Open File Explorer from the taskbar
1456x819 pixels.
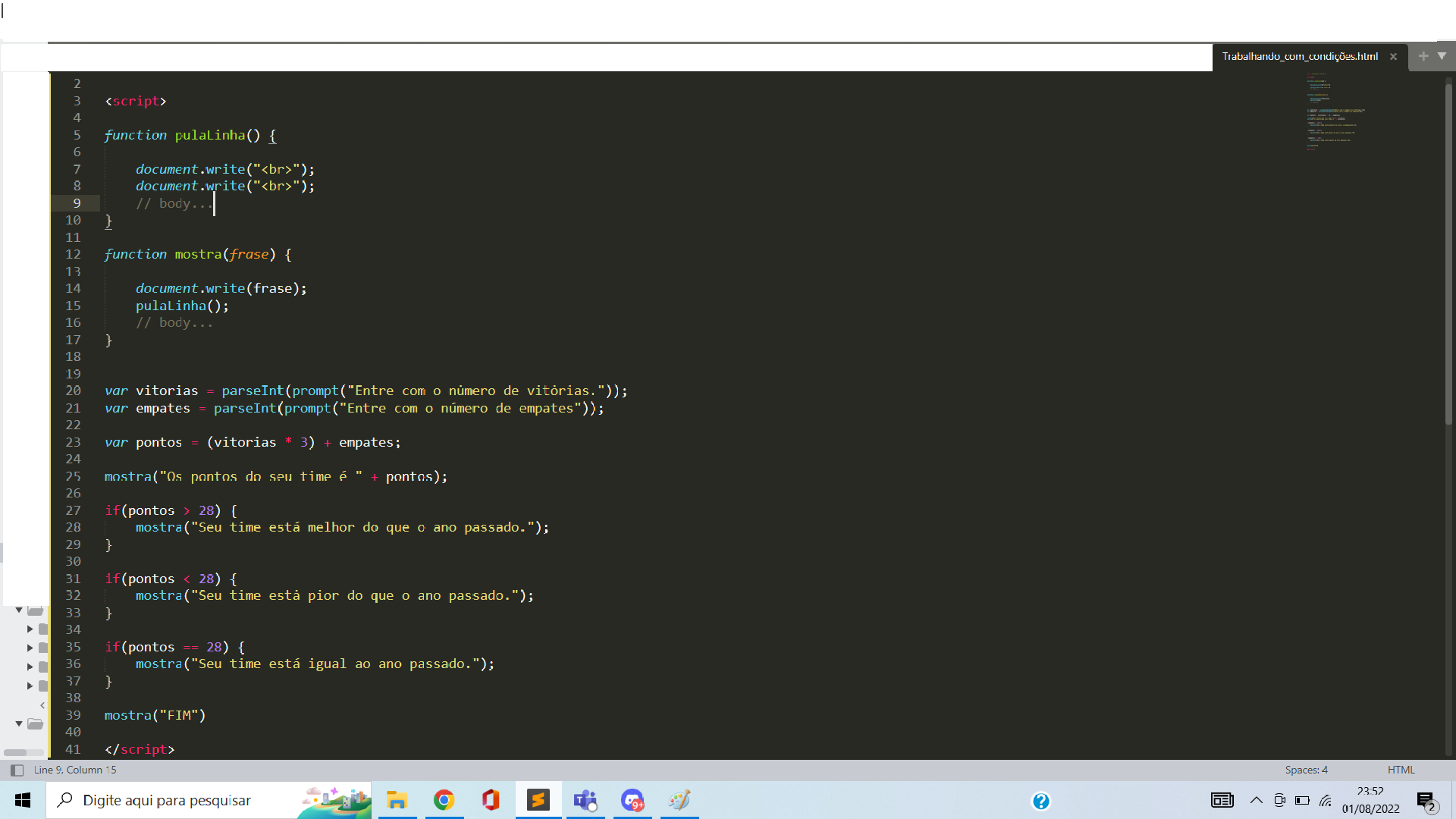pyautogui.click(x=397, y=800)
